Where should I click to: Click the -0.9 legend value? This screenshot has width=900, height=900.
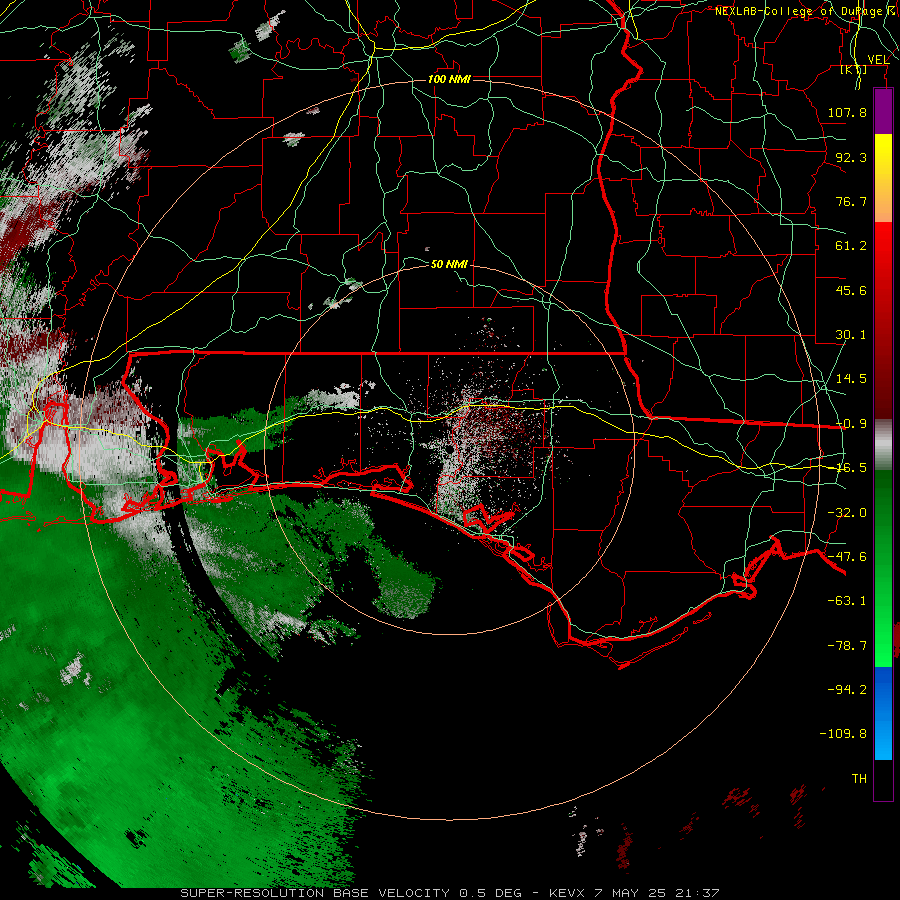point(851,424)
